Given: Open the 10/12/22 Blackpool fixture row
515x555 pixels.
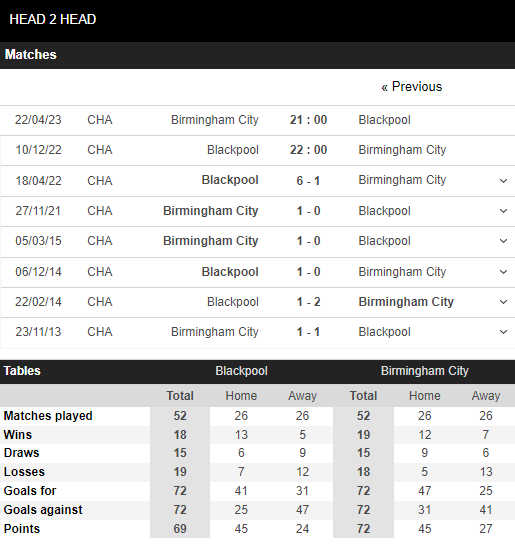Looking at the screenshot, I should (x=257, y=150).
